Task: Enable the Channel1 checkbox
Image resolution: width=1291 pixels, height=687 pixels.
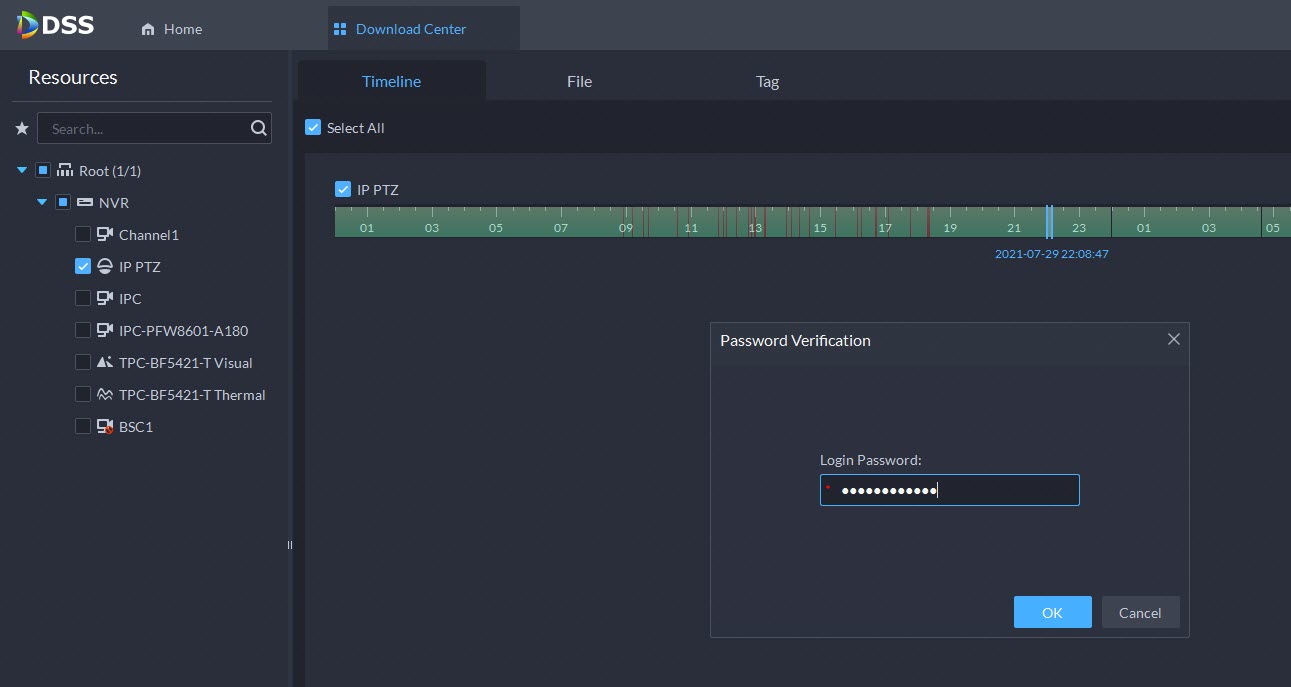Action: [x=83, y=235]
